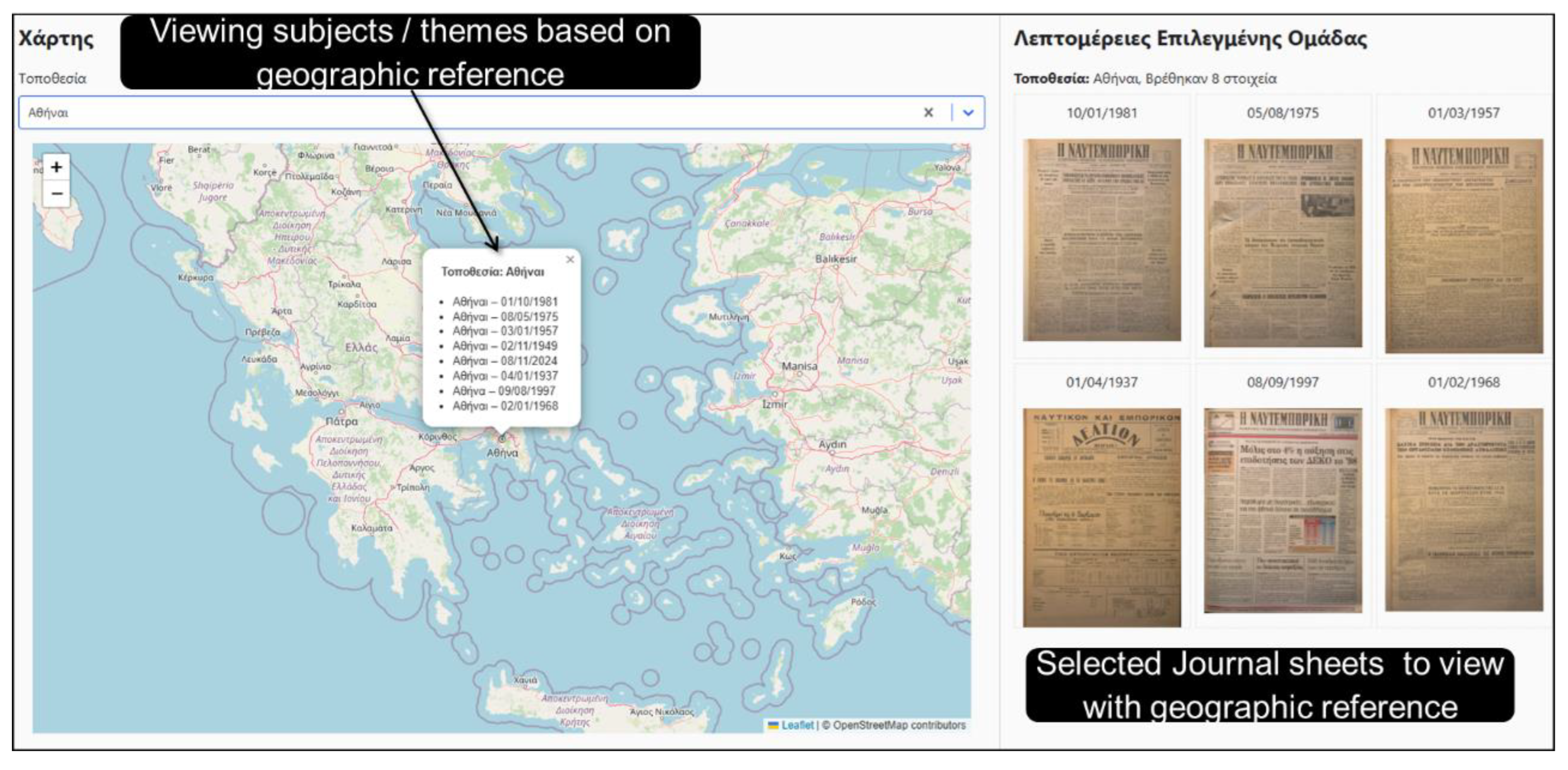Click the date label 01/04/1937
The width and height of the screenshot is (1568, 770).
[x=1102, y=383]
